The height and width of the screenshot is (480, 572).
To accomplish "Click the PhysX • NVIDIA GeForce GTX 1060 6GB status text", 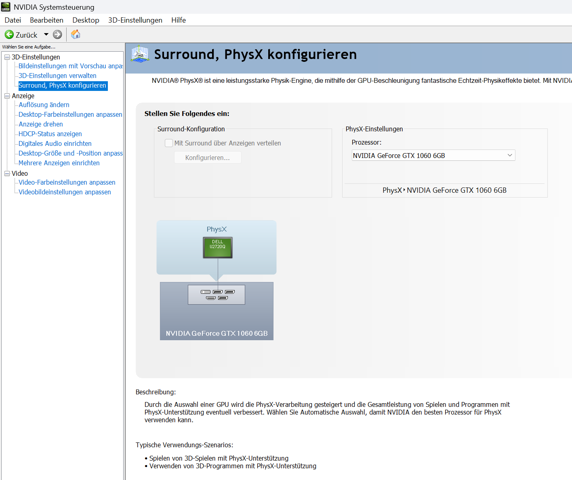I will [444, 190].
